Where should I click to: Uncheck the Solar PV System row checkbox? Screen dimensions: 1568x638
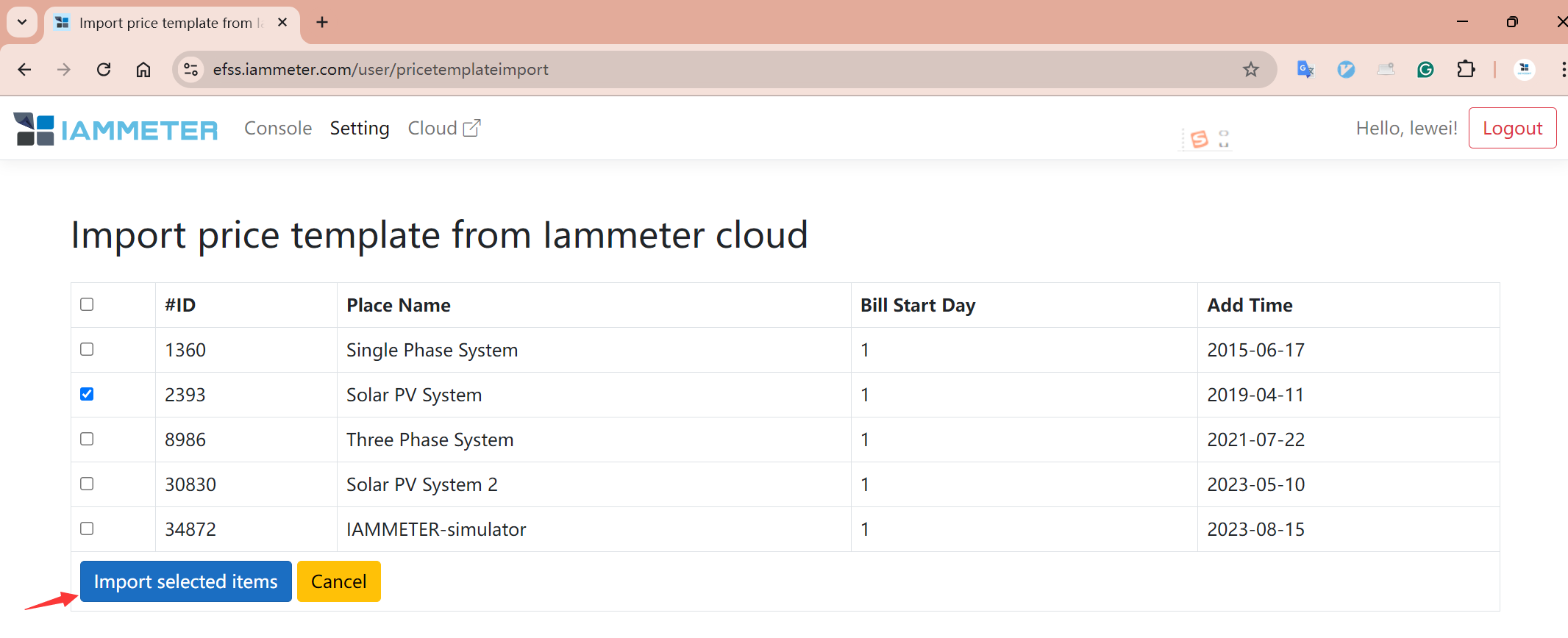[87, 394]
